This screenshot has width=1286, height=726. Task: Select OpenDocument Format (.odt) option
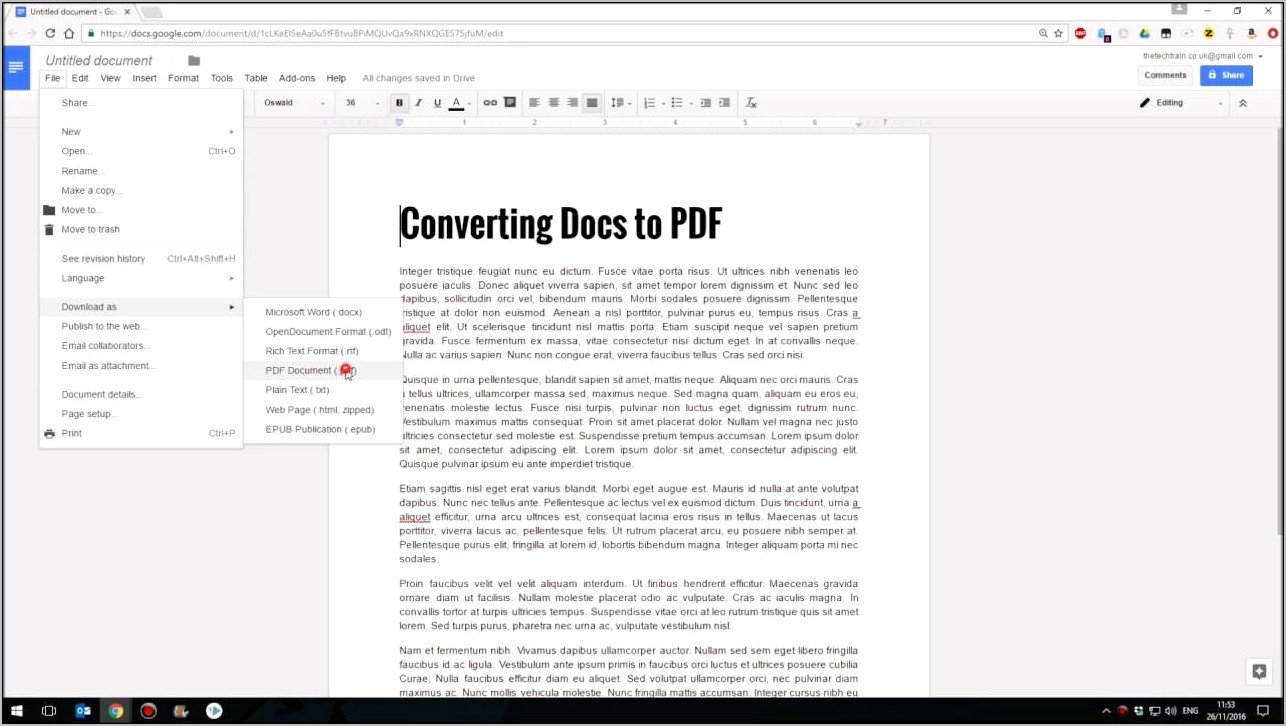pyautogui.click(x=322, y=332)
